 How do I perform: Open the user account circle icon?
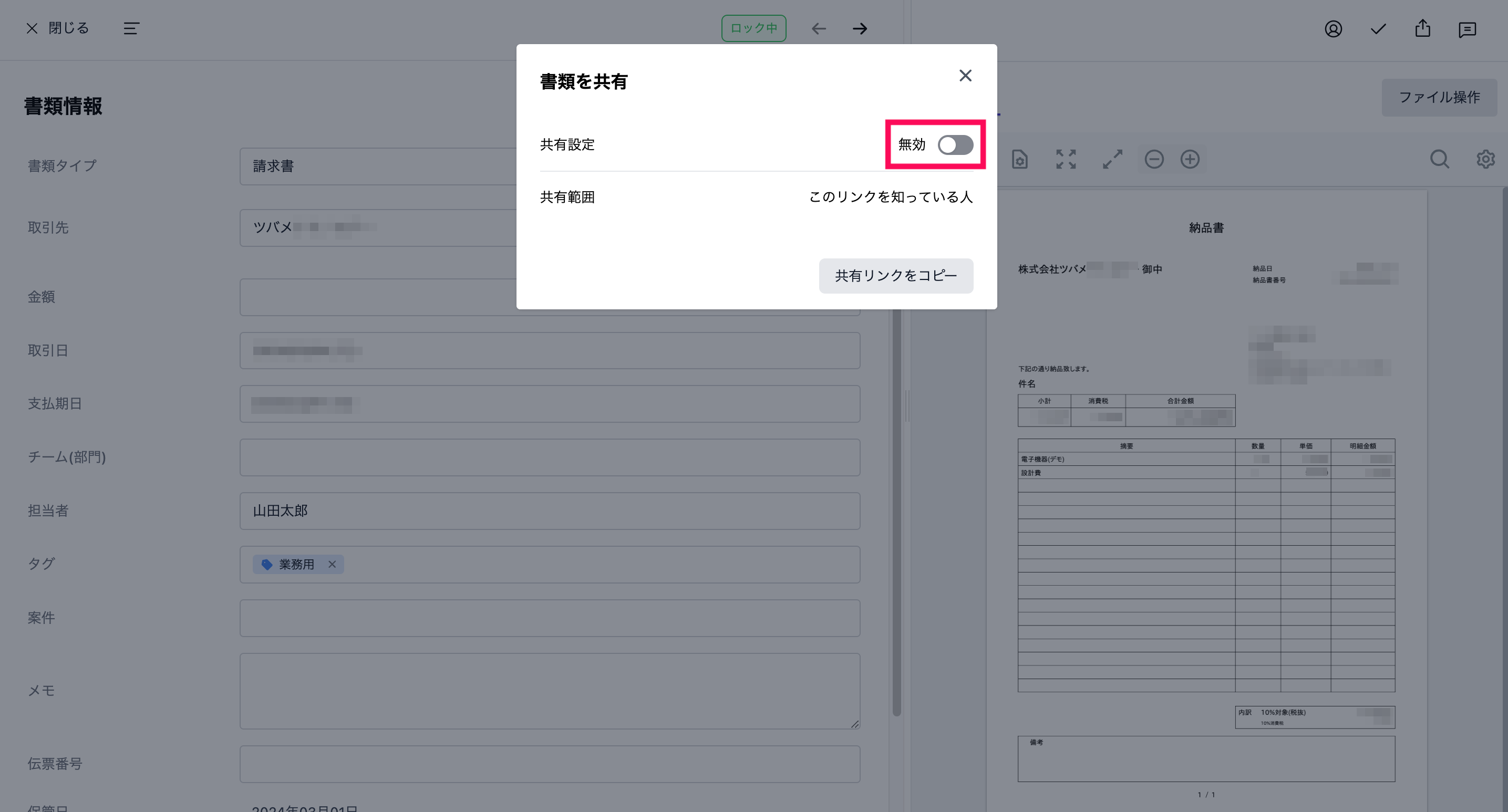click(1333, 29)
